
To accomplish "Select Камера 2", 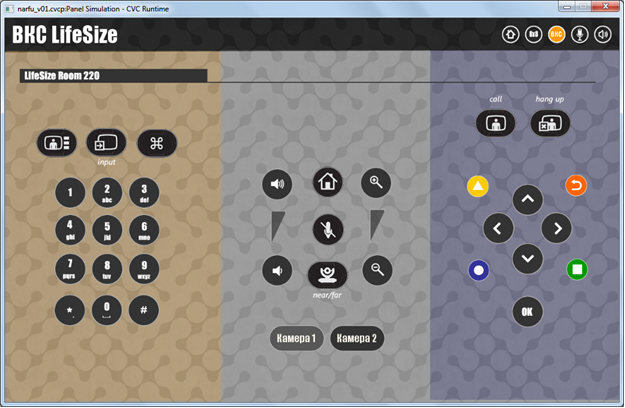I will (357, 338).
